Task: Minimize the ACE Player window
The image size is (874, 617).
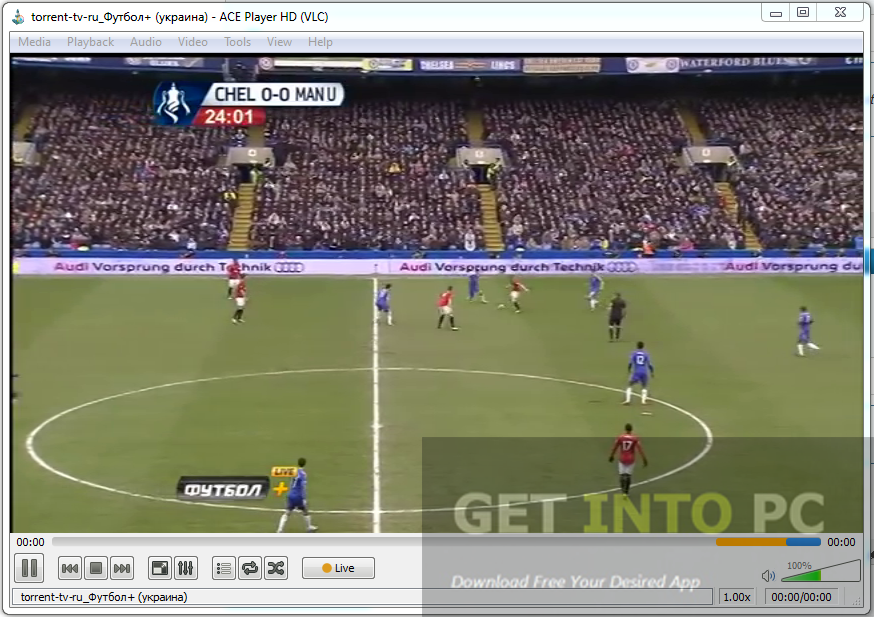Action: (776, 13)
